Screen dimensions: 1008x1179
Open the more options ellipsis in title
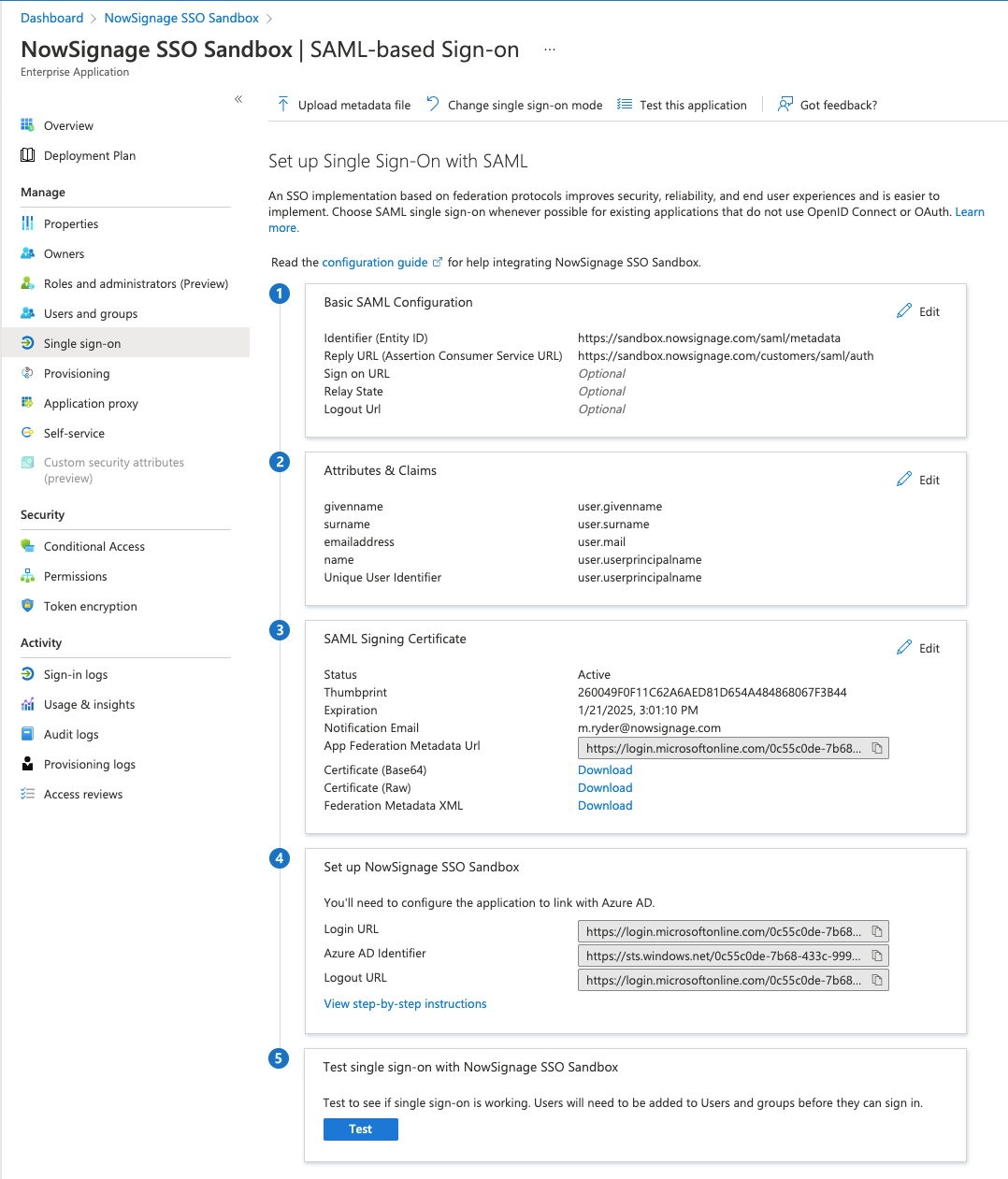tap(550, 50)
